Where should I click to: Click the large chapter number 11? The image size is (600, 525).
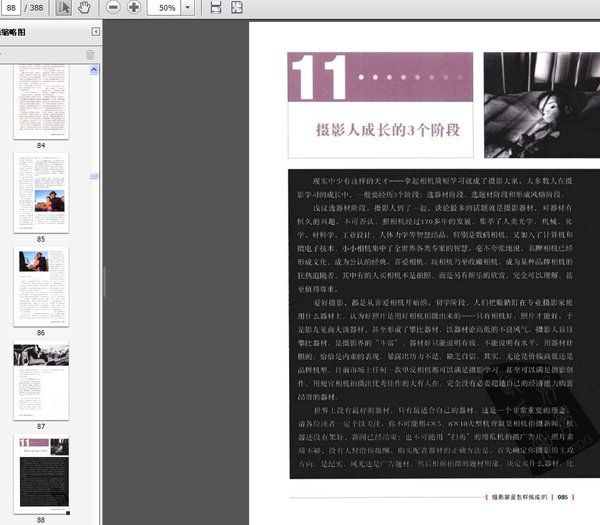318,77
